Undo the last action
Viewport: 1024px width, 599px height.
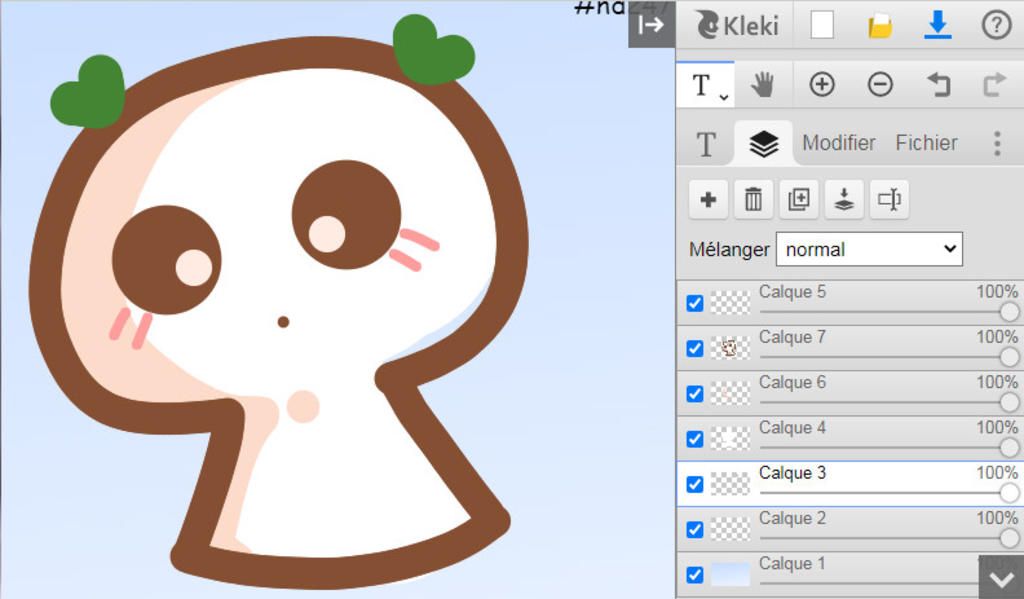(x=938, y=85)
